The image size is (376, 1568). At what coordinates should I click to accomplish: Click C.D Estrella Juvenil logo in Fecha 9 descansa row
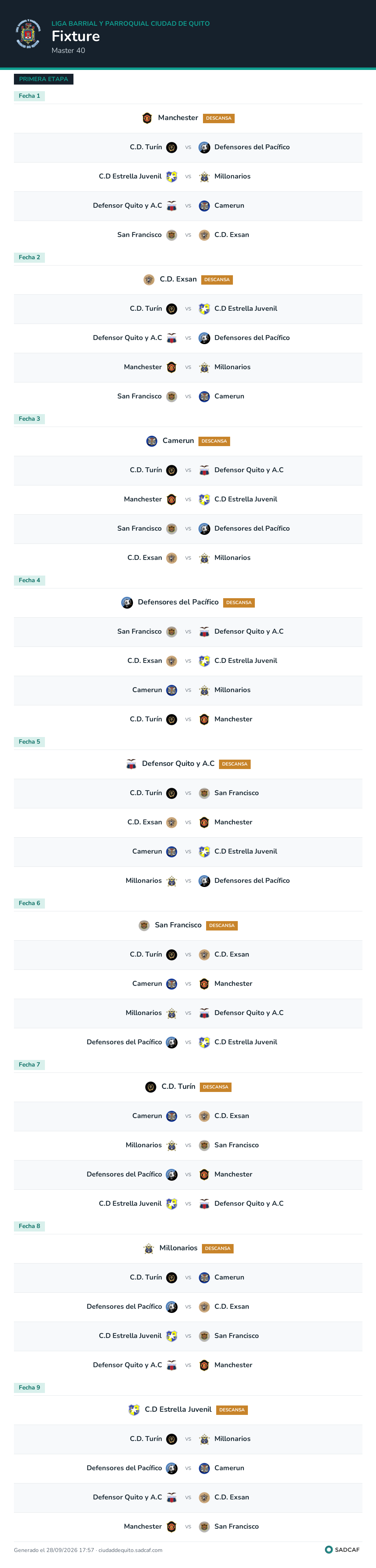(x=134, y=1410)
